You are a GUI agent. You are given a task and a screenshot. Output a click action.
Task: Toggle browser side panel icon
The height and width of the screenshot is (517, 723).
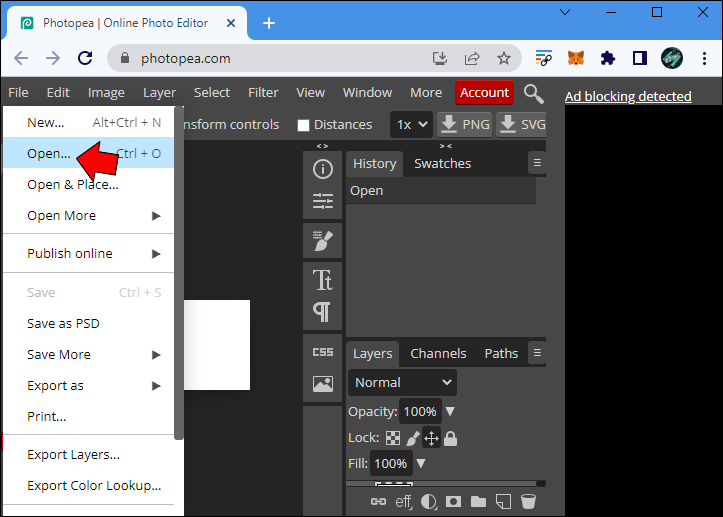coord(640,59)
